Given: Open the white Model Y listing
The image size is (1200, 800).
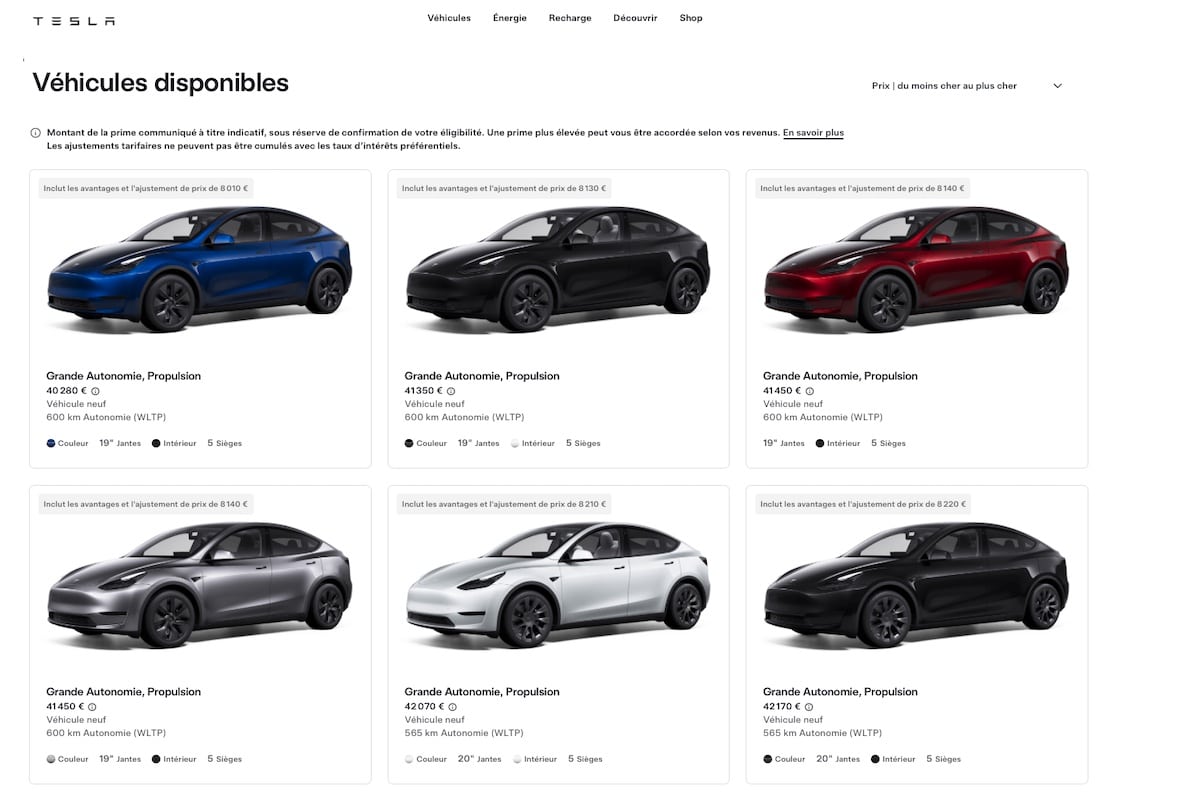Looking at the screenshot, I should point(558,634).
